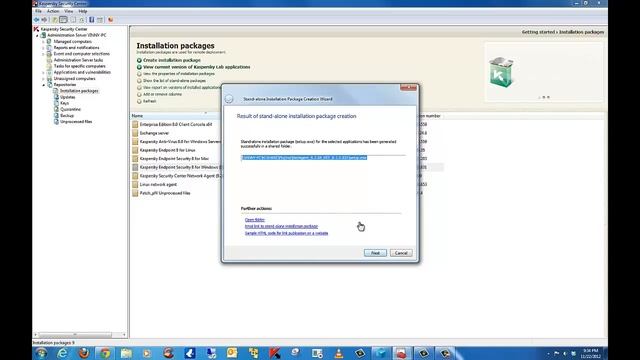This screenshot has width=640, height=360.
Task: Open the View menu
Action: click(x=69, y=11)
